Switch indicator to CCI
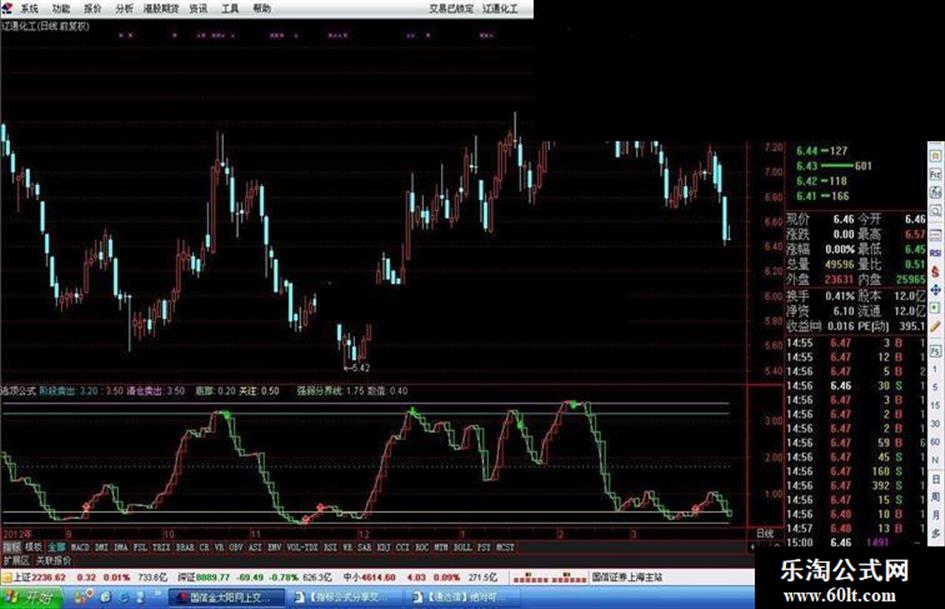This screenshot has height=609, width=945. pos(403,547)
